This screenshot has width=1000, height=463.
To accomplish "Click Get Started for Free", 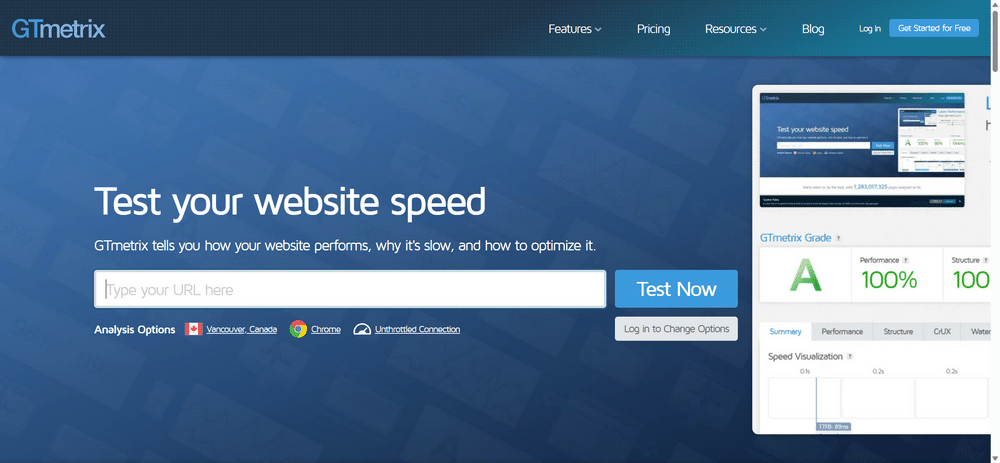I will point(934,28).
